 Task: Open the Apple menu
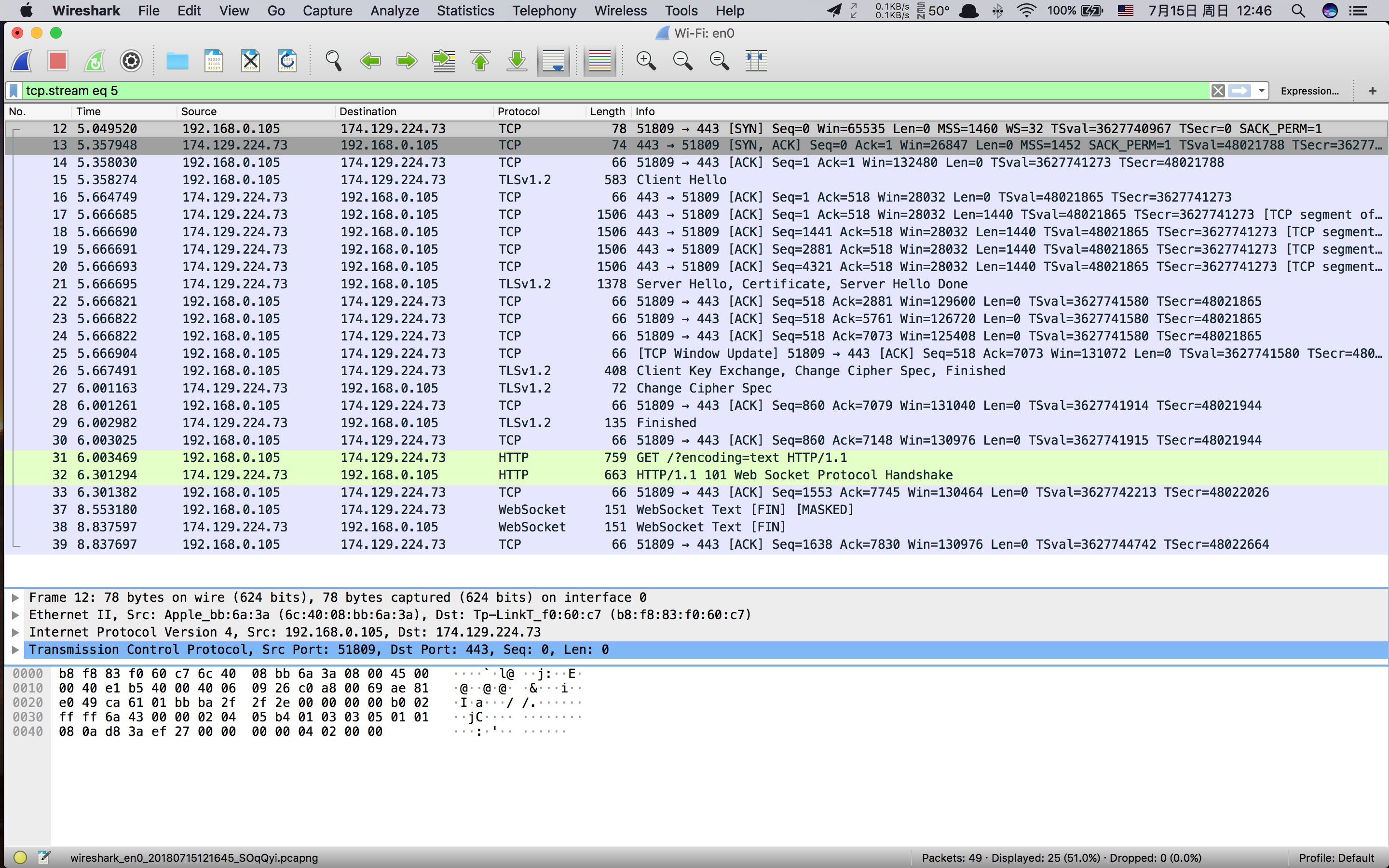26,10
